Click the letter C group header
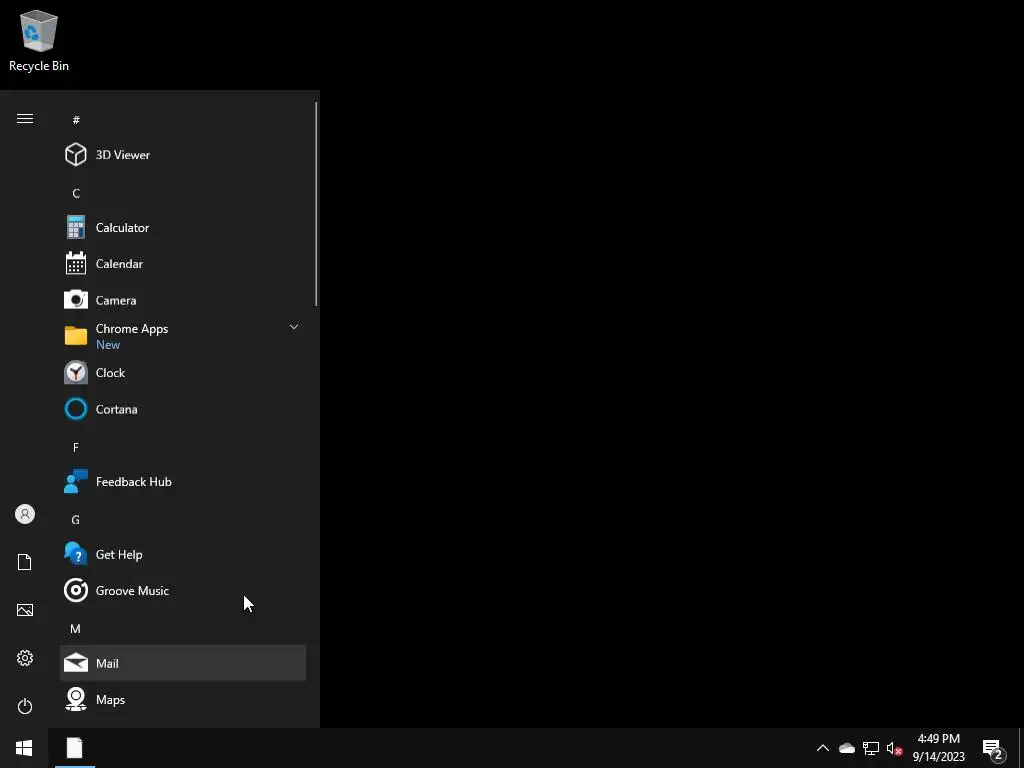Viewport: 1024px width, 768px height. [x=76, y=193]
